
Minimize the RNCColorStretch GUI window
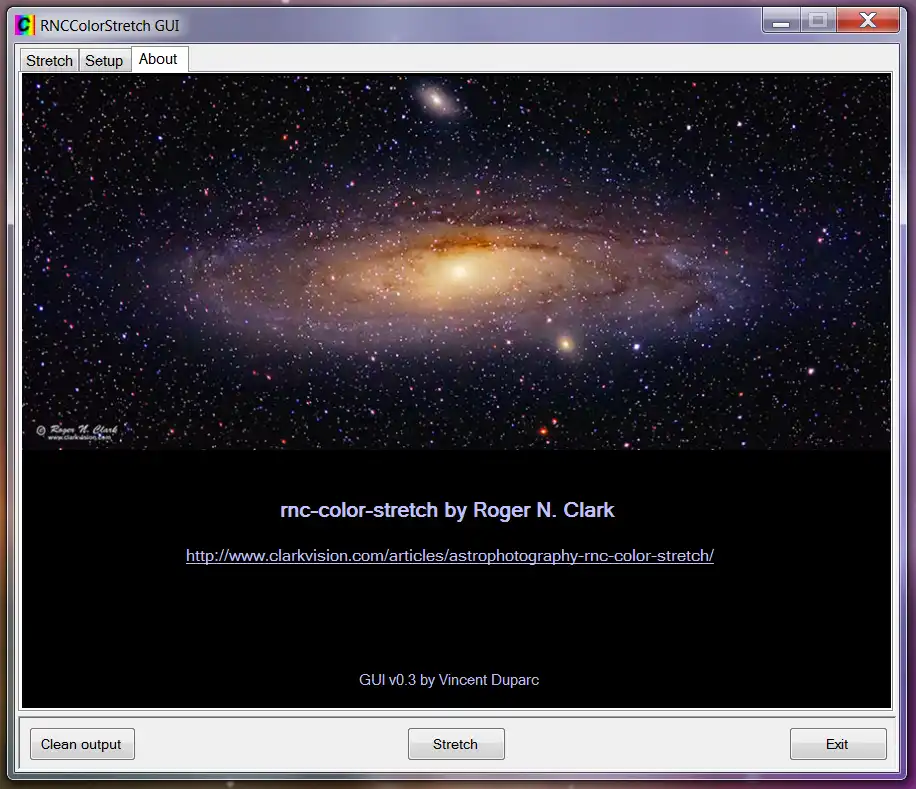click(x=781, y=21)
